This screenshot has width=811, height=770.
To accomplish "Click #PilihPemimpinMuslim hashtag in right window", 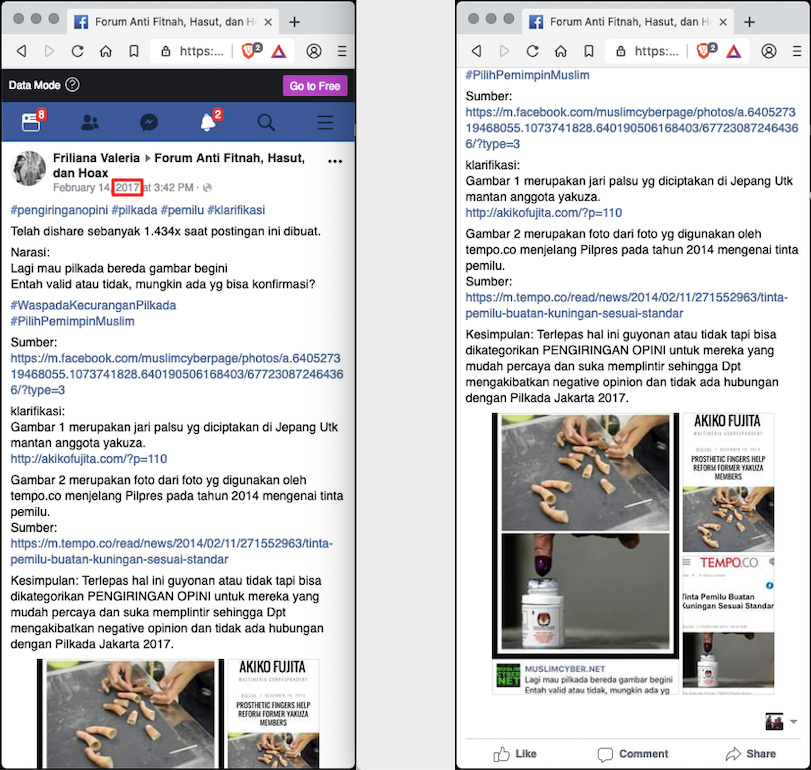I will (528, 75).
